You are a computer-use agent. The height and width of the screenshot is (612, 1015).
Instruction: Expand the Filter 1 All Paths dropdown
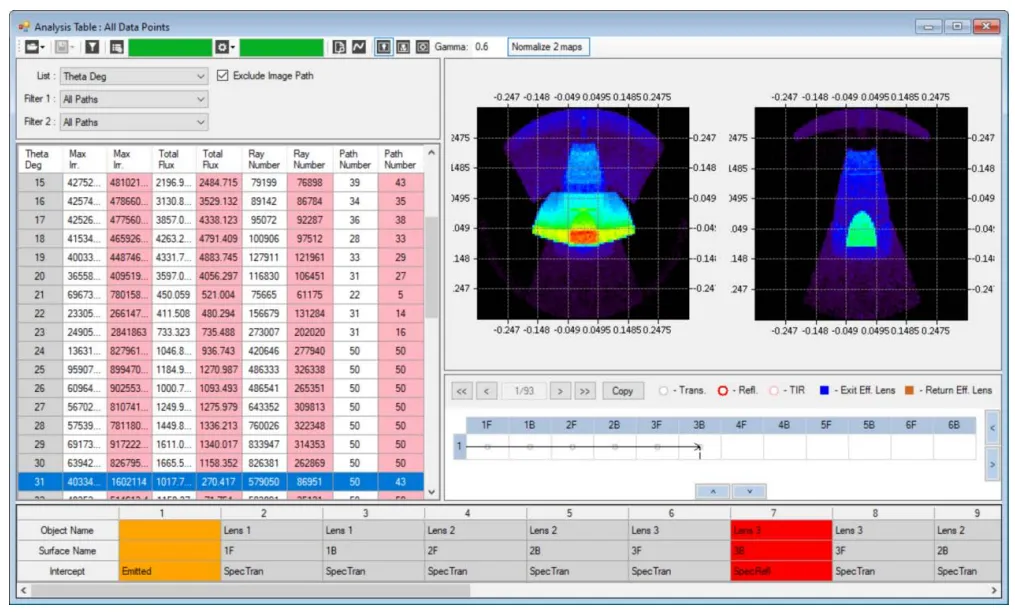[134, 99]
